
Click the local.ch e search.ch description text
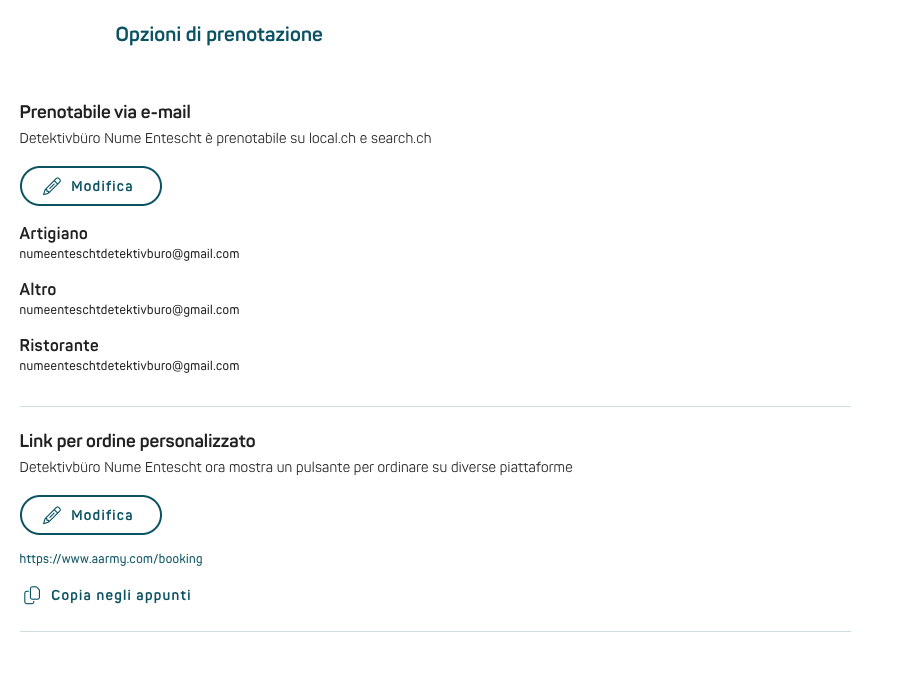tap(225, 139)
